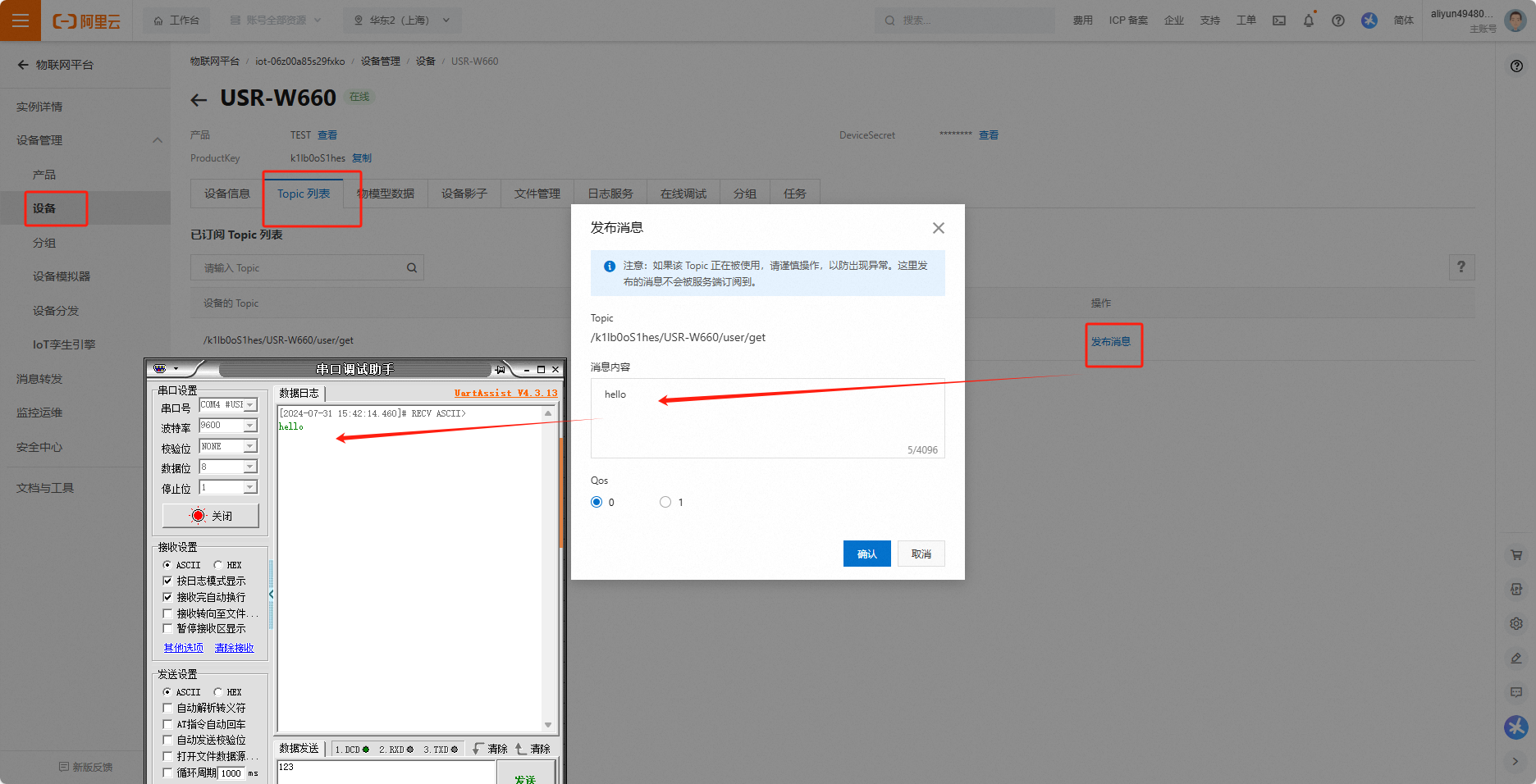Click the 确认 button in dialog

[x=866, y=554]
